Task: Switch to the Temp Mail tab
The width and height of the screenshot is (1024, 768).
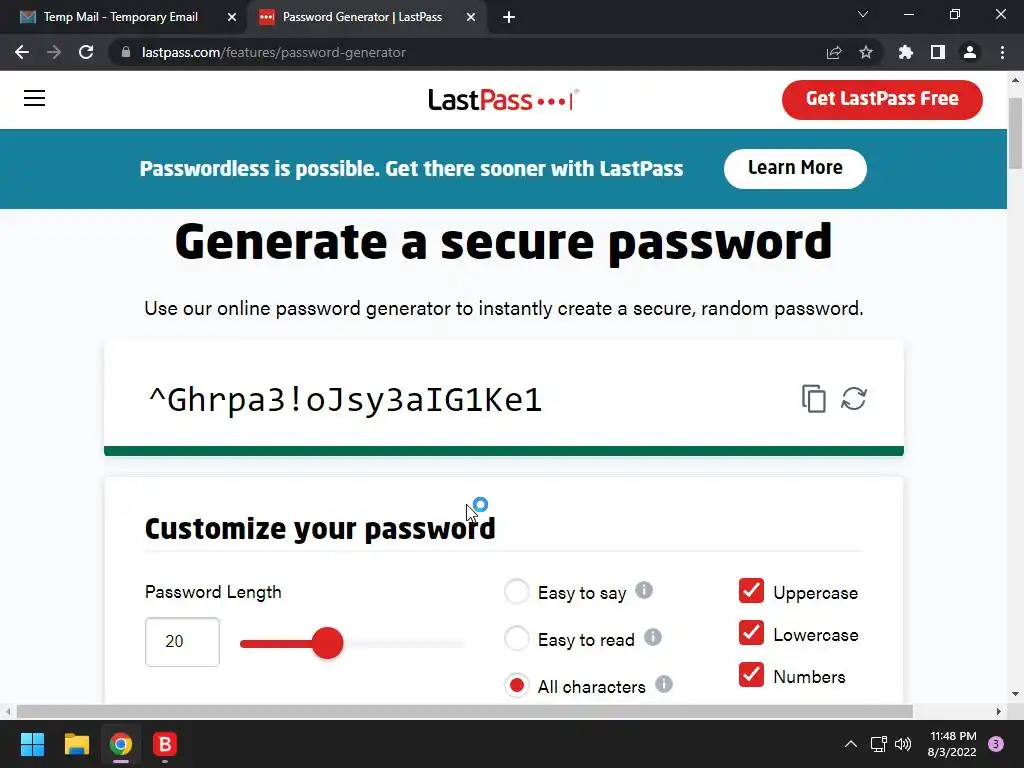Action: click(122, 17)
